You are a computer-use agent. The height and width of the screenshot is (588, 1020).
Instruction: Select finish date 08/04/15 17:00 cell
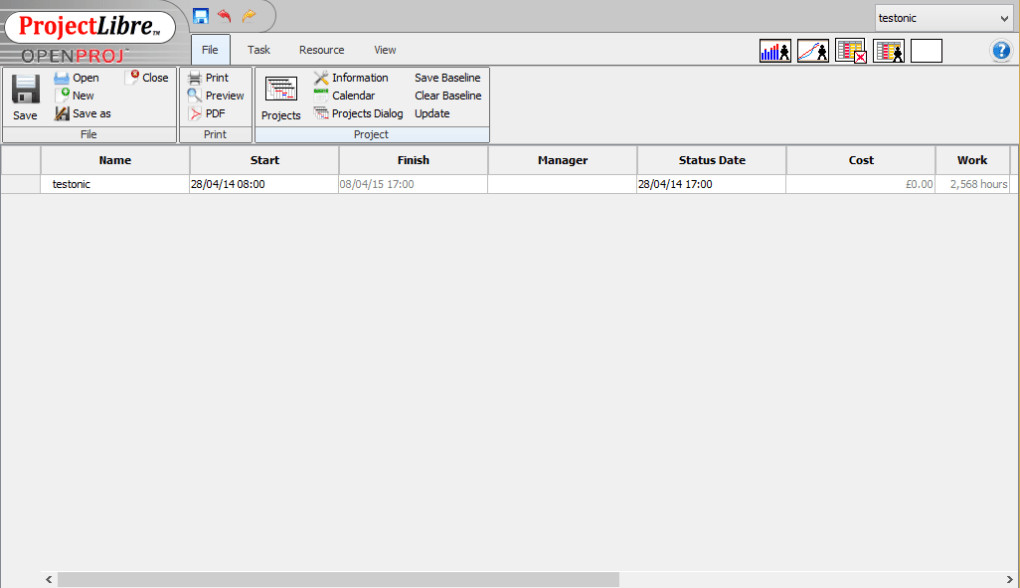pyautogui.click(x=413, y=184)
